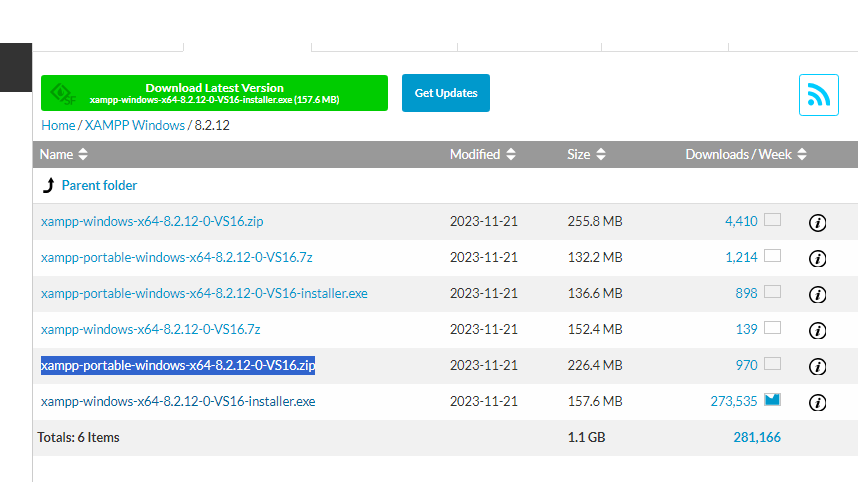Open the RSS feed icon
The height and width of the screenshot is (482, 858).
tap(819, 95)
